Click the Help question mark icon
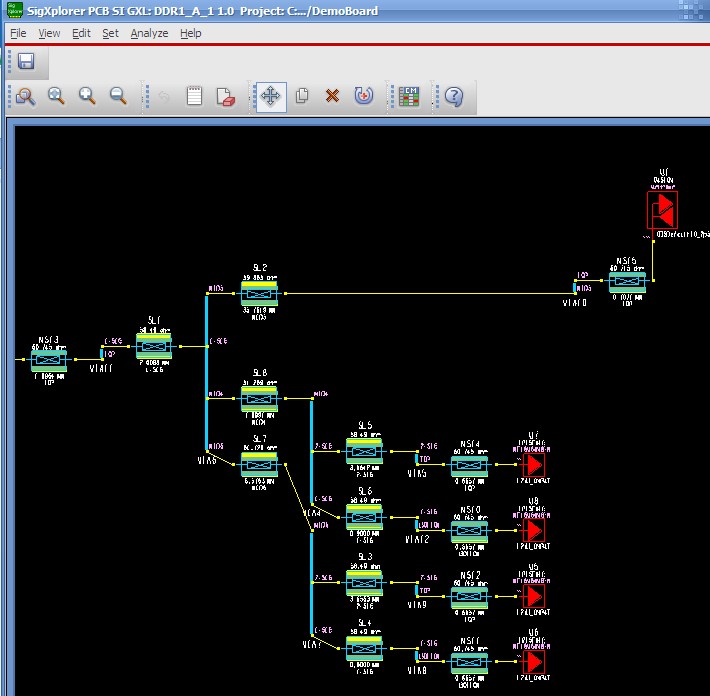 (453, 96)
